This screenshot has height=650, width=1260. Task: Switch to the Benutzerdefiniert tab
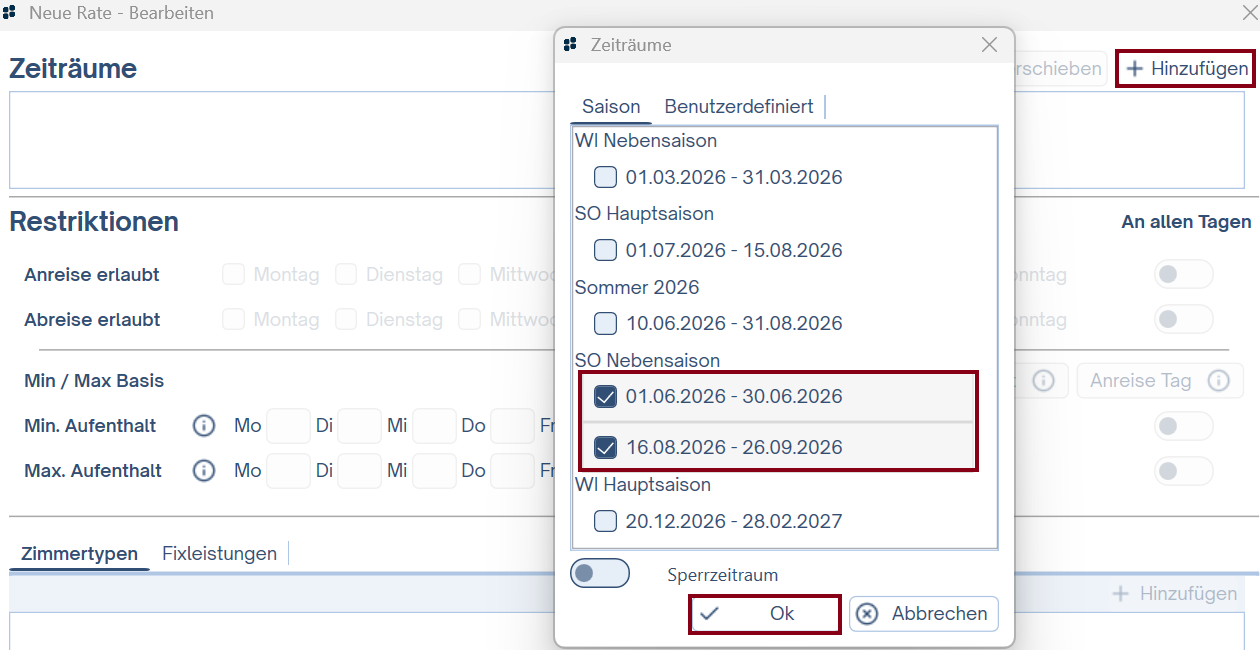tap(739, 106)
